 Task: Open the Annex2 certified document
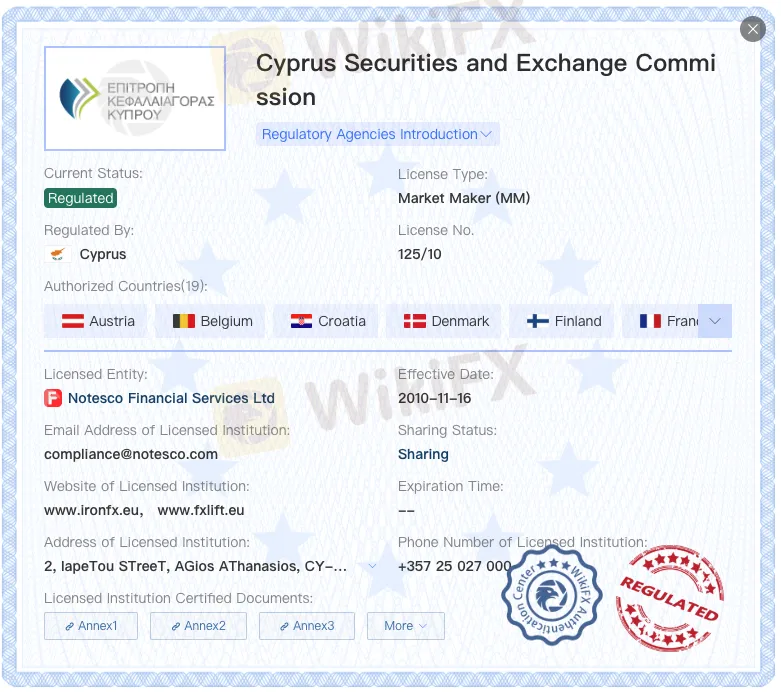198,626
